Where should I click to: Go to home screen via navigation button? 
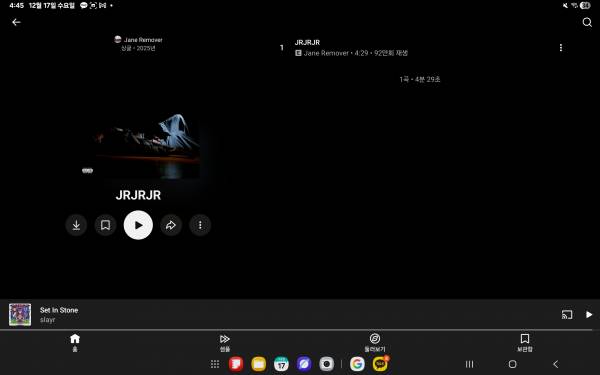[x=512, y=364]
